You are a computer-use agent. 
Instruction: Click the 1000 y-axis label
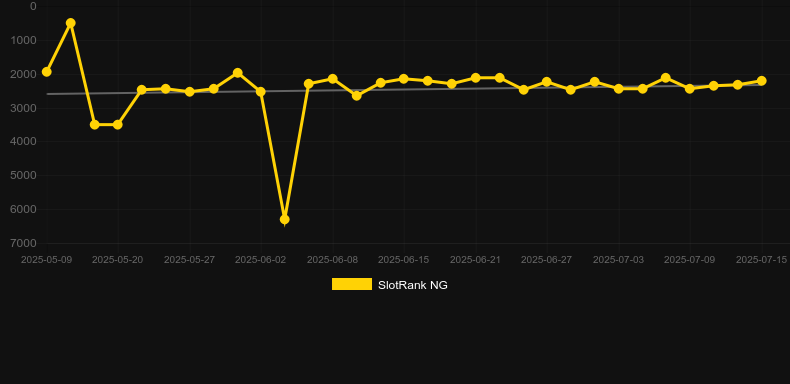point(24,40)
